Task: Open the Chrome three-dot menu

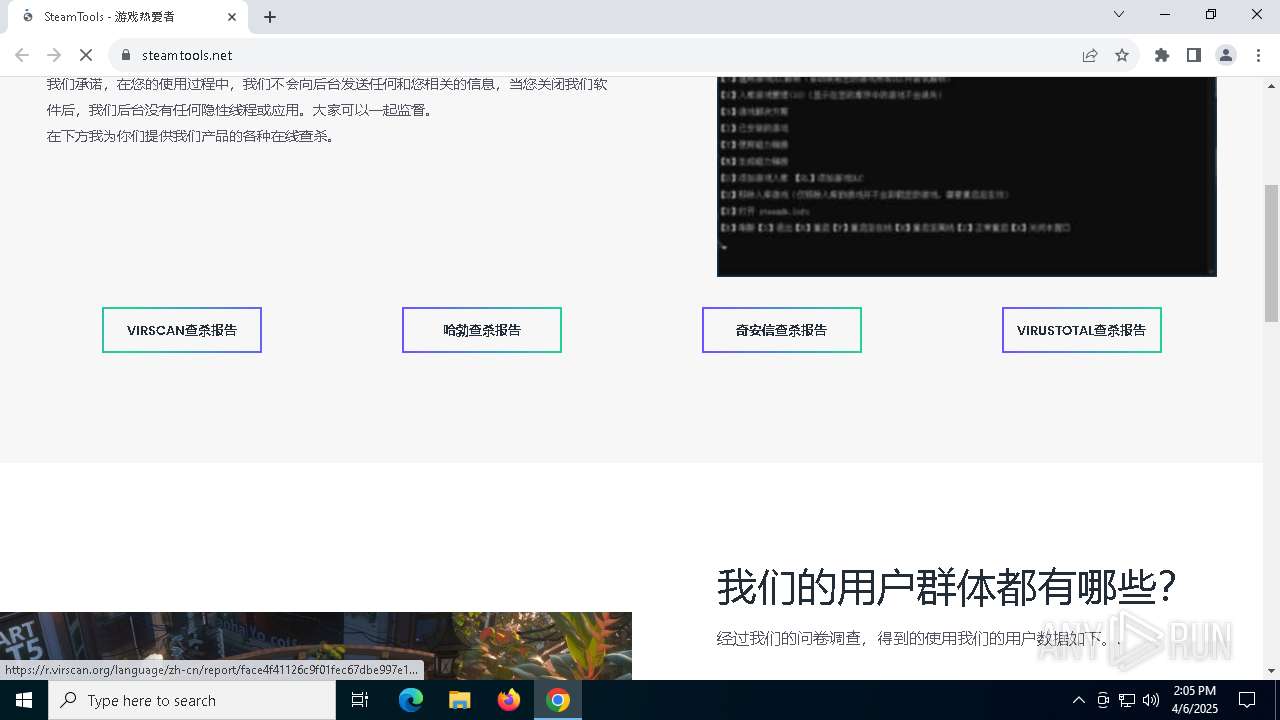Action: [x=1258, y=55]
